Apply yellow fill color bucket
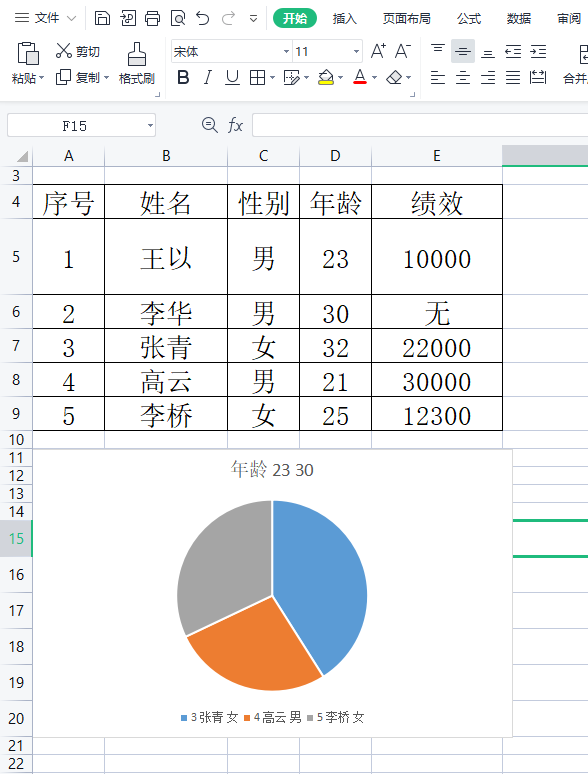Image resolution: width=588 pixels, height=774 pixels. 326,77
